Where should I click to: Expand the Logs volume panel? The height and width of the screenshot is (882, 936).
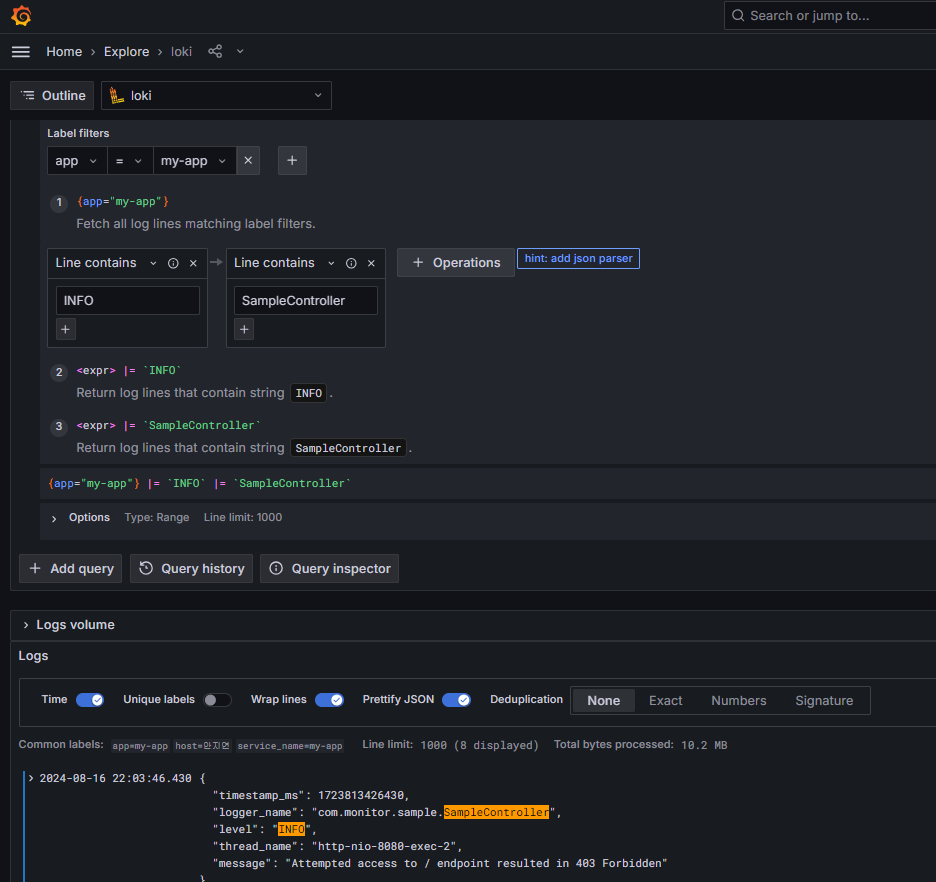[26, 625]
